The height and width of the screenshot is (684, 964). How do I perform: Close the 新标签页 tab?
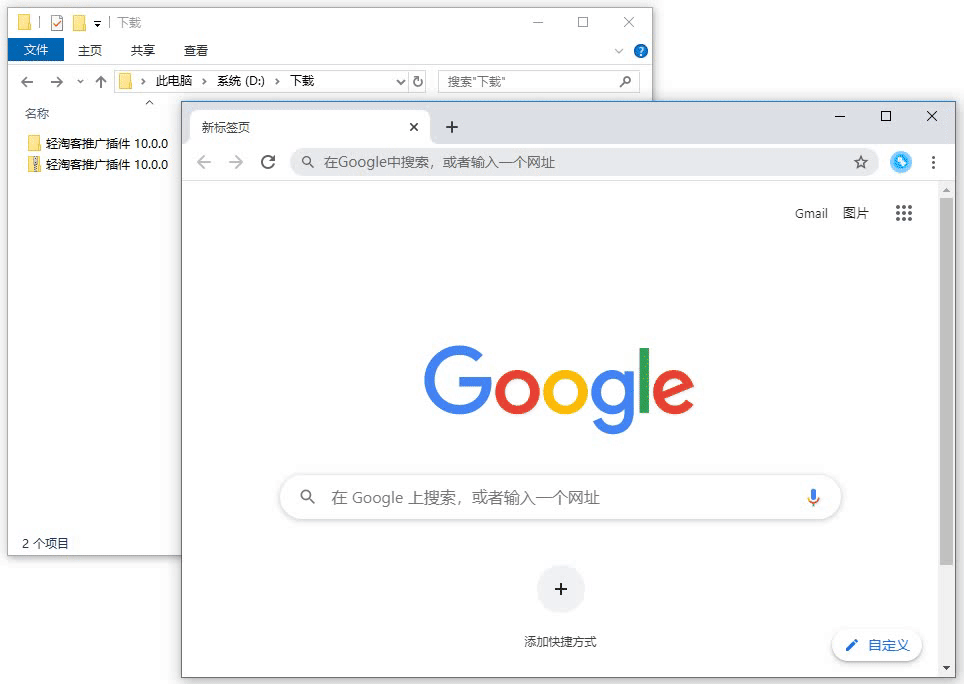(414, 127)
